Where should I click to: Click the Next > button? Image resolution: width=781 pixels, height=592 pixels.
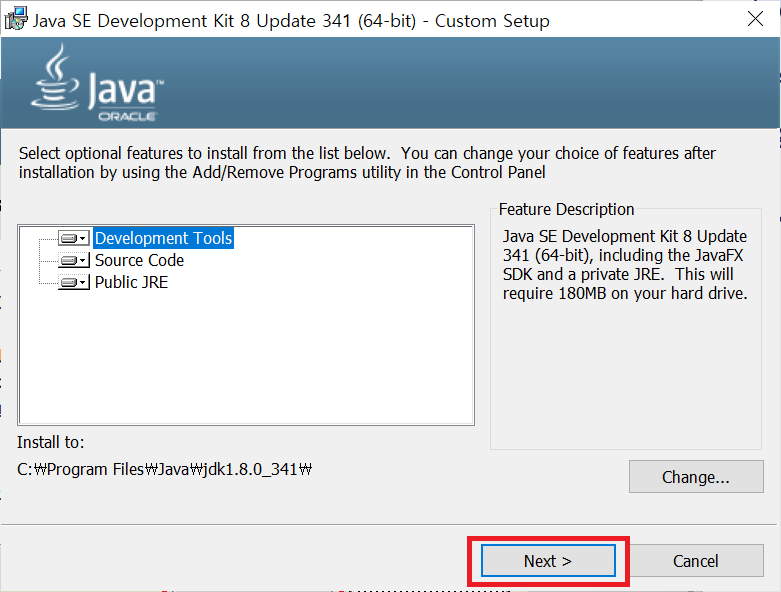[x=548, y=561]
